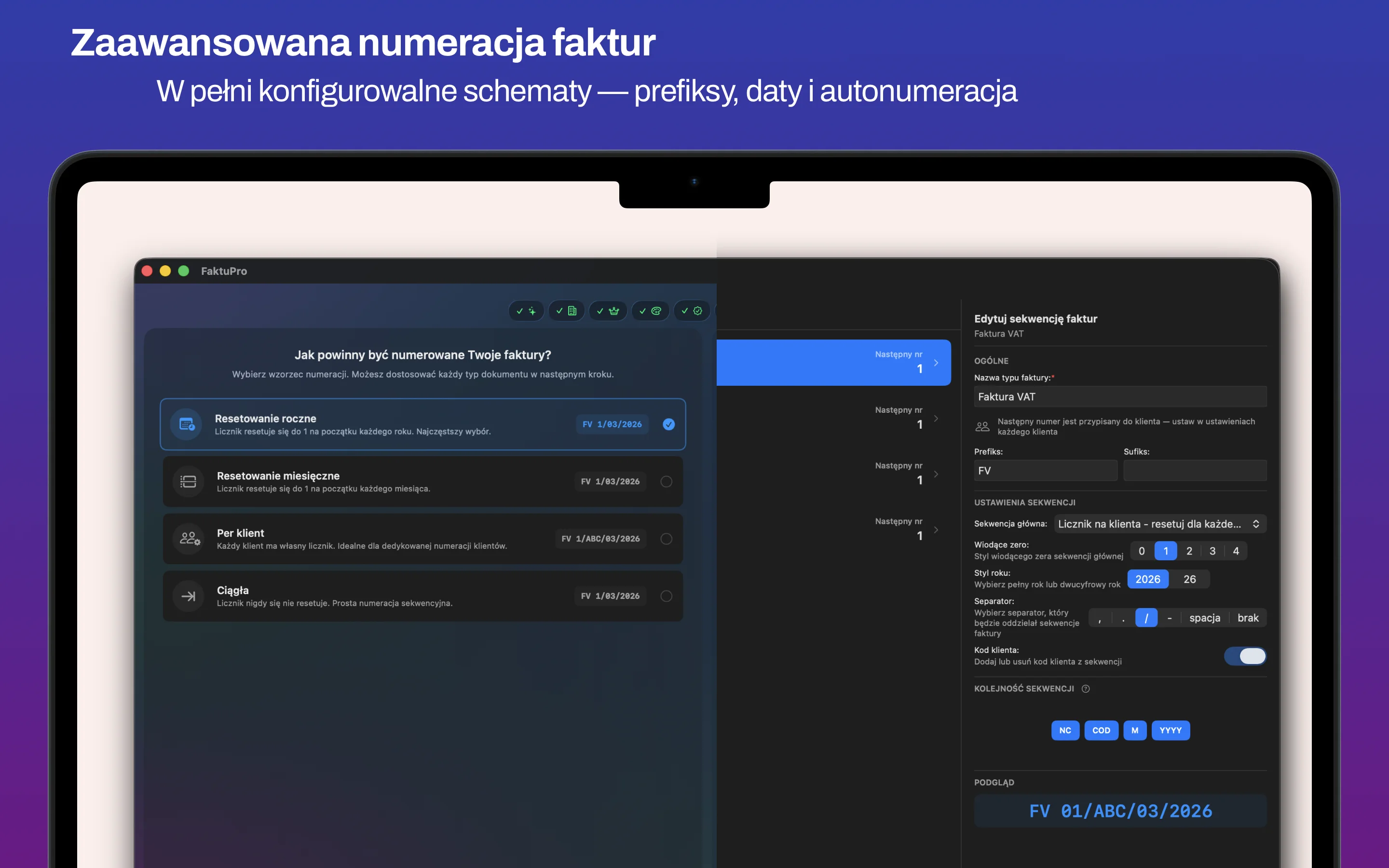Click the NC sequence token

[1065, 730]
